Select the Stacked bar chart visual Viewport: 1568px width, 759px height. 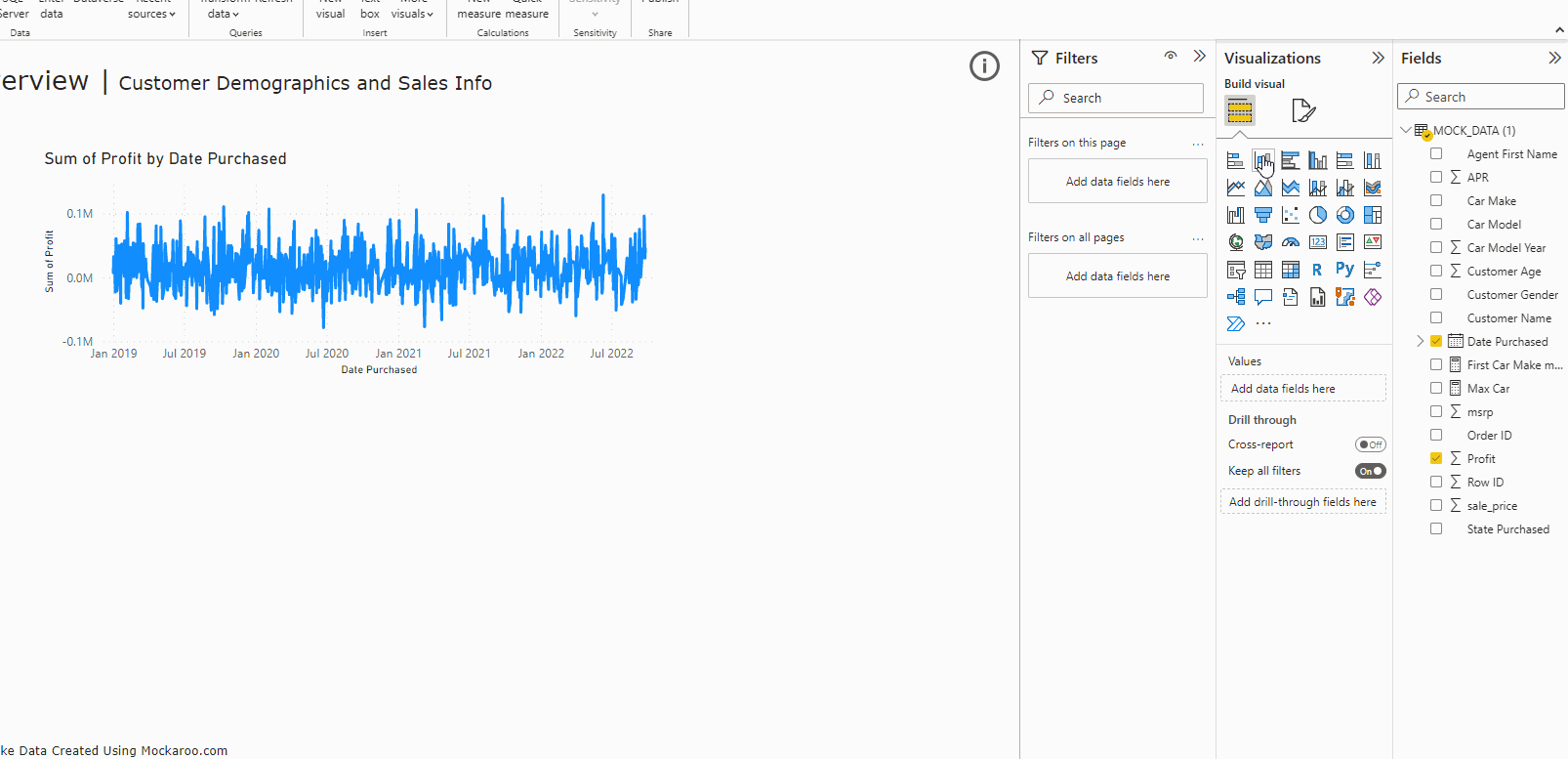[x=1236, y=160]
